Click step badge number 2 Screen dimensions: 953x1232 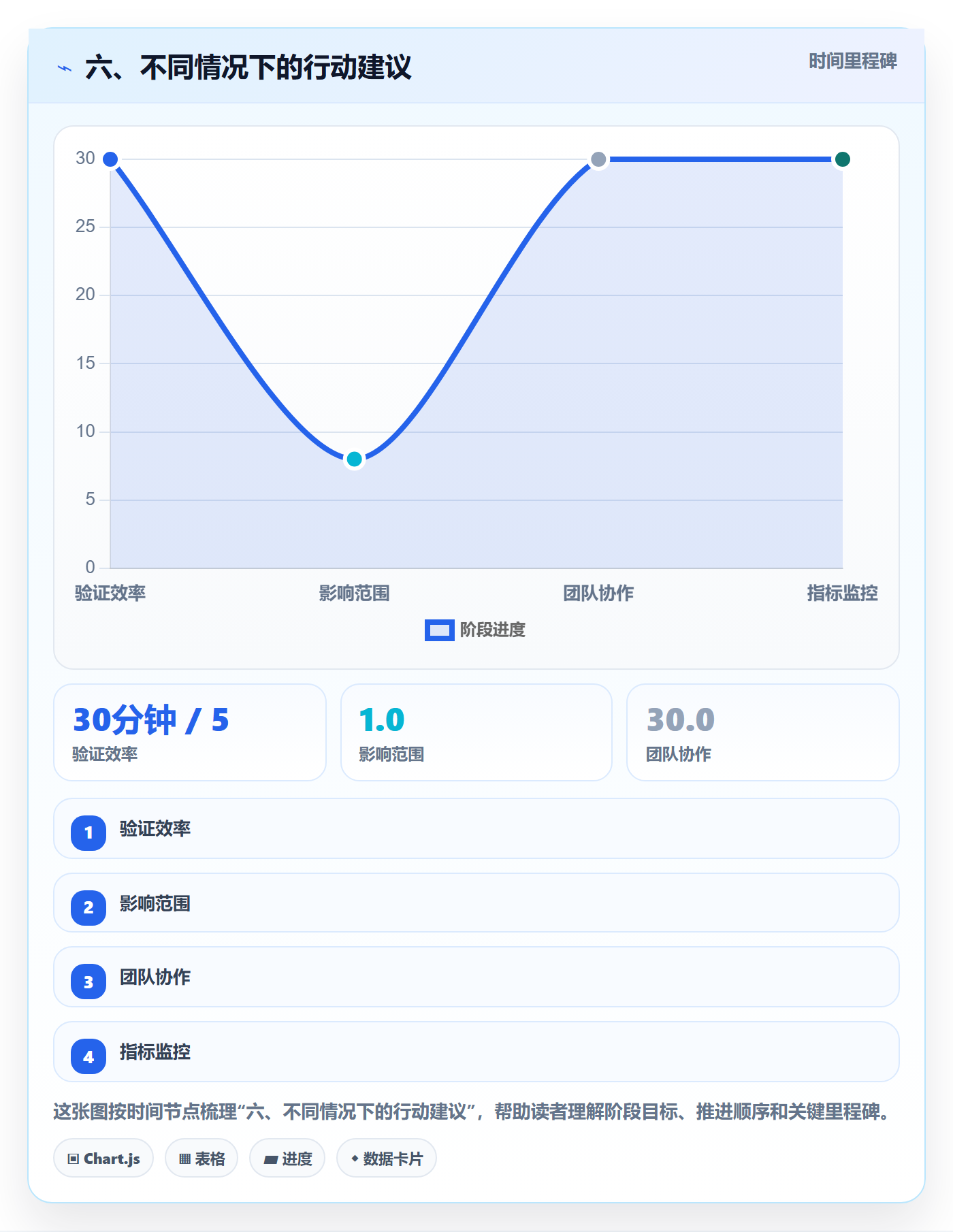(88, 907)
